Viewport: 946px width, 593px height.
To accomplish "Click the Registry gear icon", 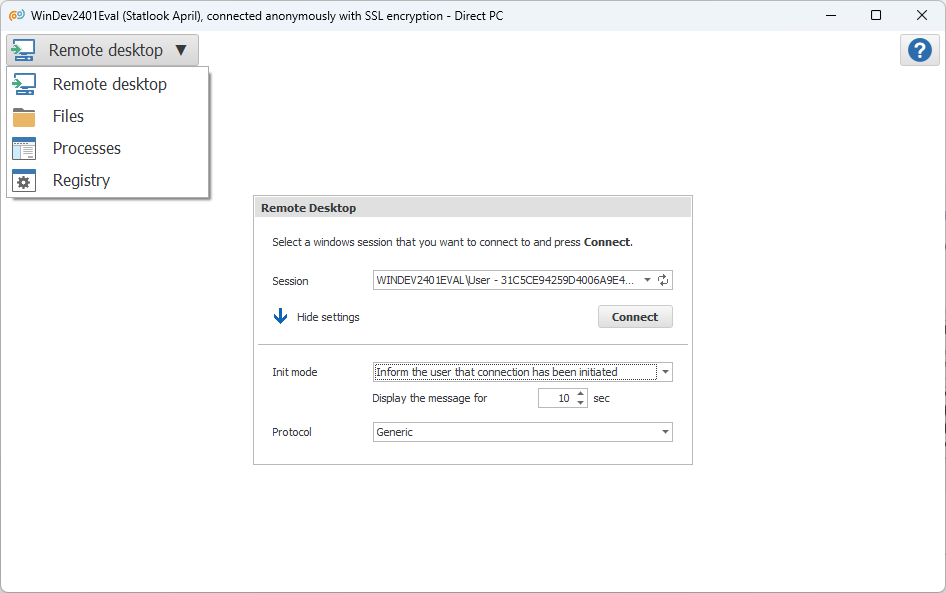I will click(24, 181).
